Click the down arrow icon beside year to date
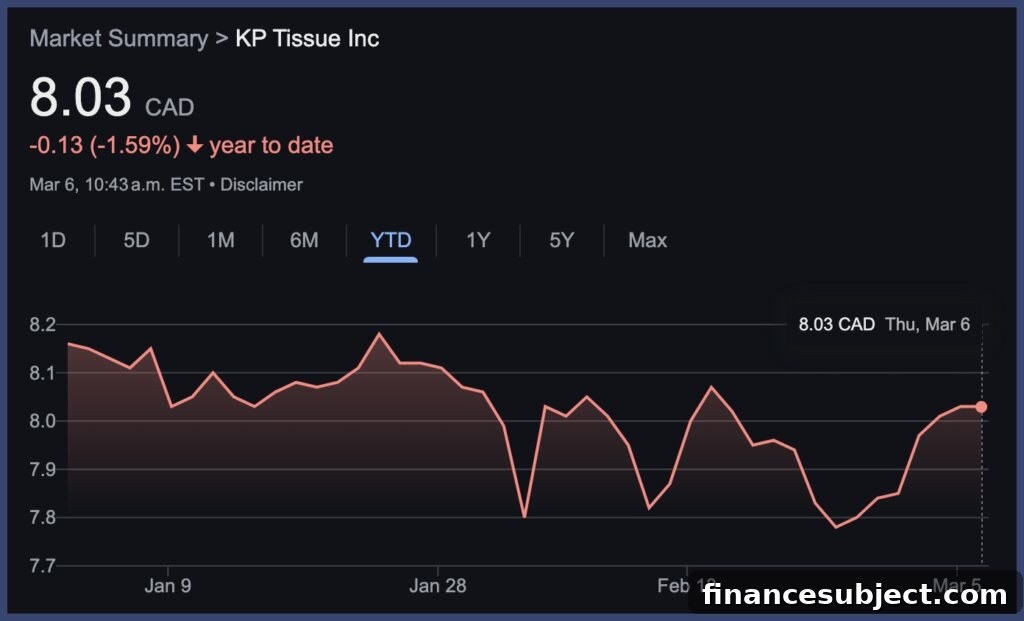Viewport: 1024px width, 621px height. click(x=195, y=144)
